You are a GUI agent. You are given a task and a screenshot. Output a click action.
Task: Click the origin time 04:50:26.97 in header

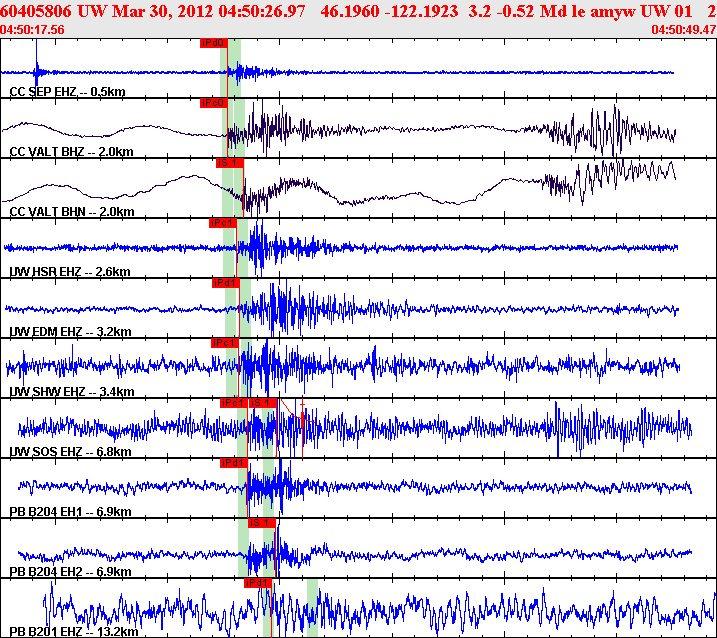click(262, 11)
